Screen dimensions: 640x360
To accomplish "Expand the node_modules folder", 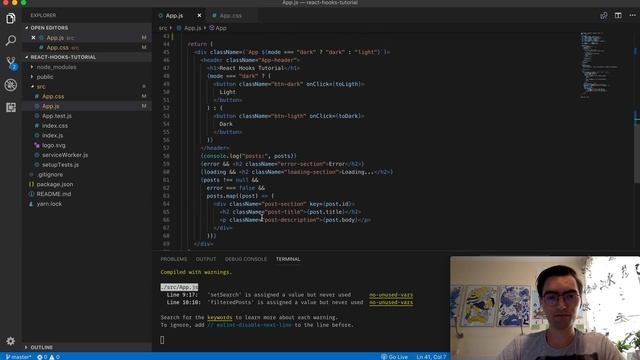I will tap(56, 67).
